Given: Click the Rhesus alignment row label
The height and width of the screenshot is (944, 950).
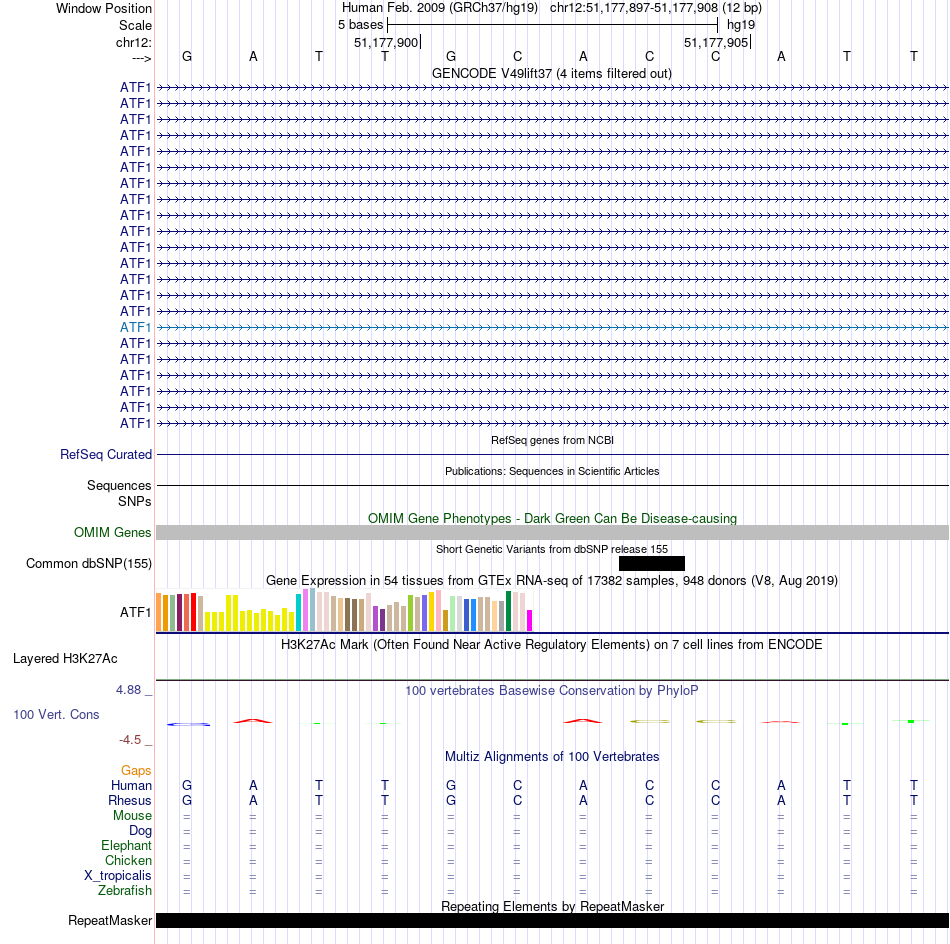Looking at the screenshot, I should 130,800.
